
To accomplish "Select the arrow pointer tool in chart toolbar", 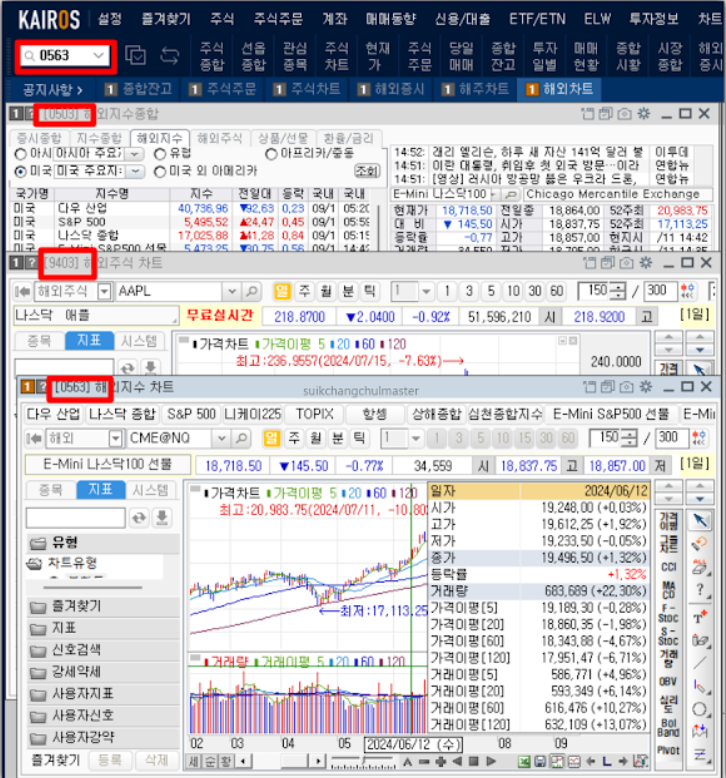I will pos(699,521).
